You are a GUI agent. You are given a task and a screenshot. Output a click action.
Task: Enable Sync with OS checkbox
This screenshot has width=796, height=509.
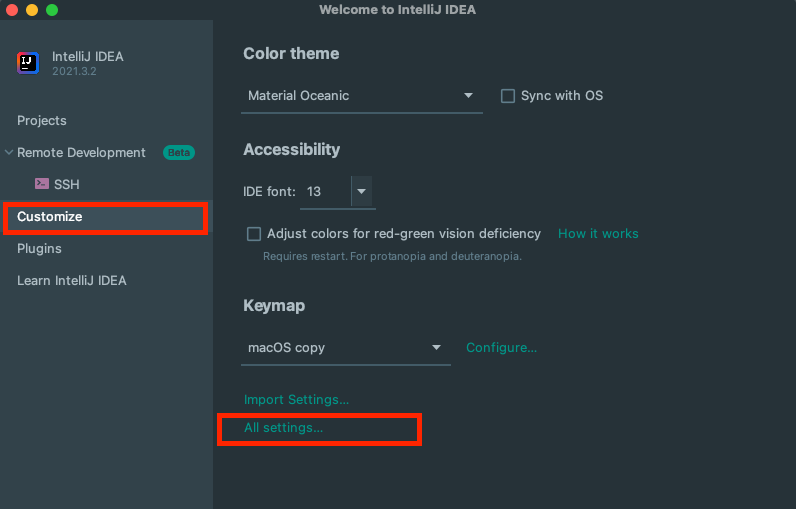pos(509,96)
